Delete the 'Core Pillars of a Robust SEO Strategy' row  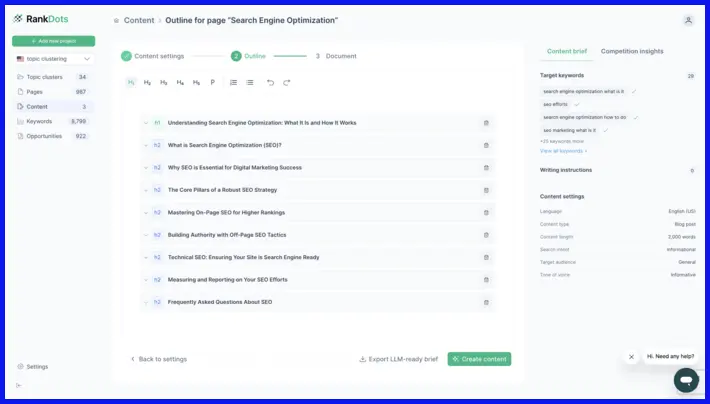click(x=486, y=190)
